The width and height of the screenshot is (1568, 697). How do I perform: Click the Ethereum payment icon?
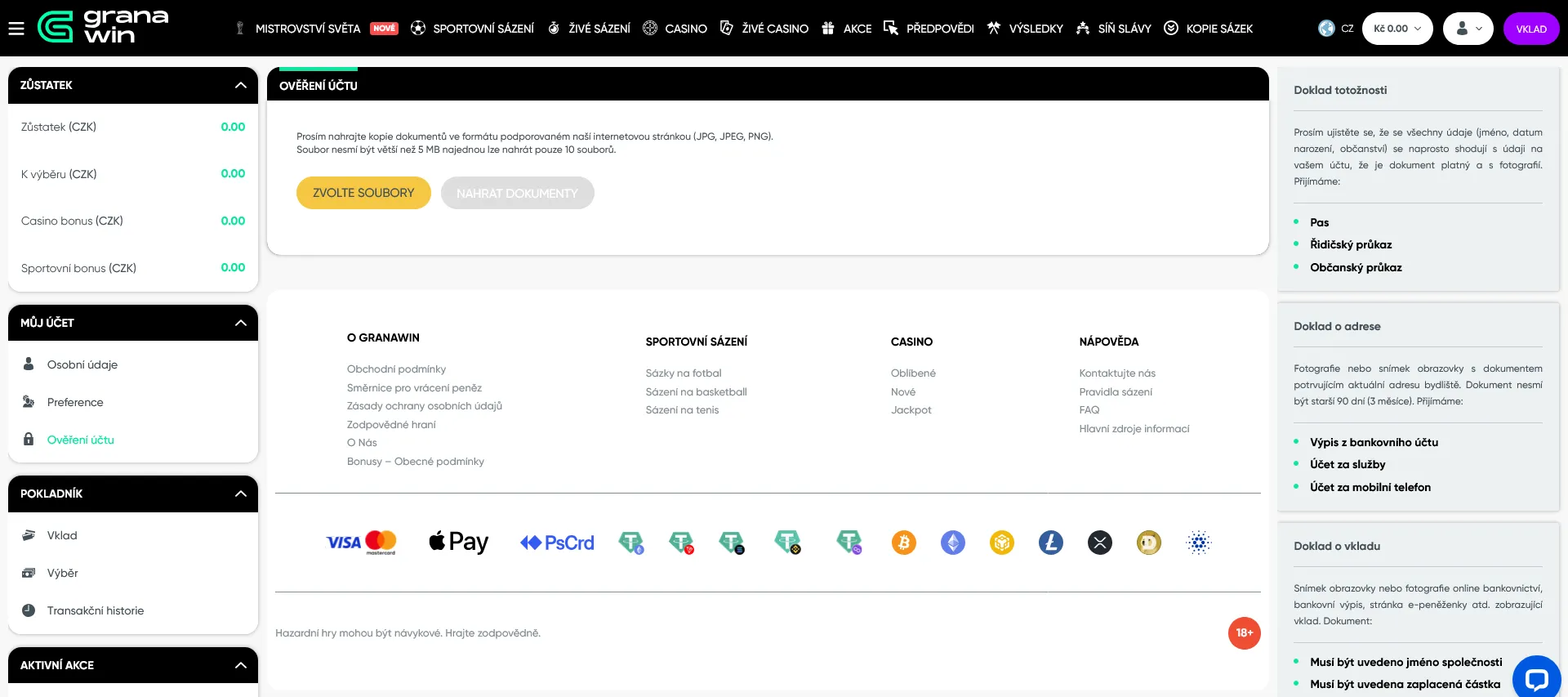953,543
